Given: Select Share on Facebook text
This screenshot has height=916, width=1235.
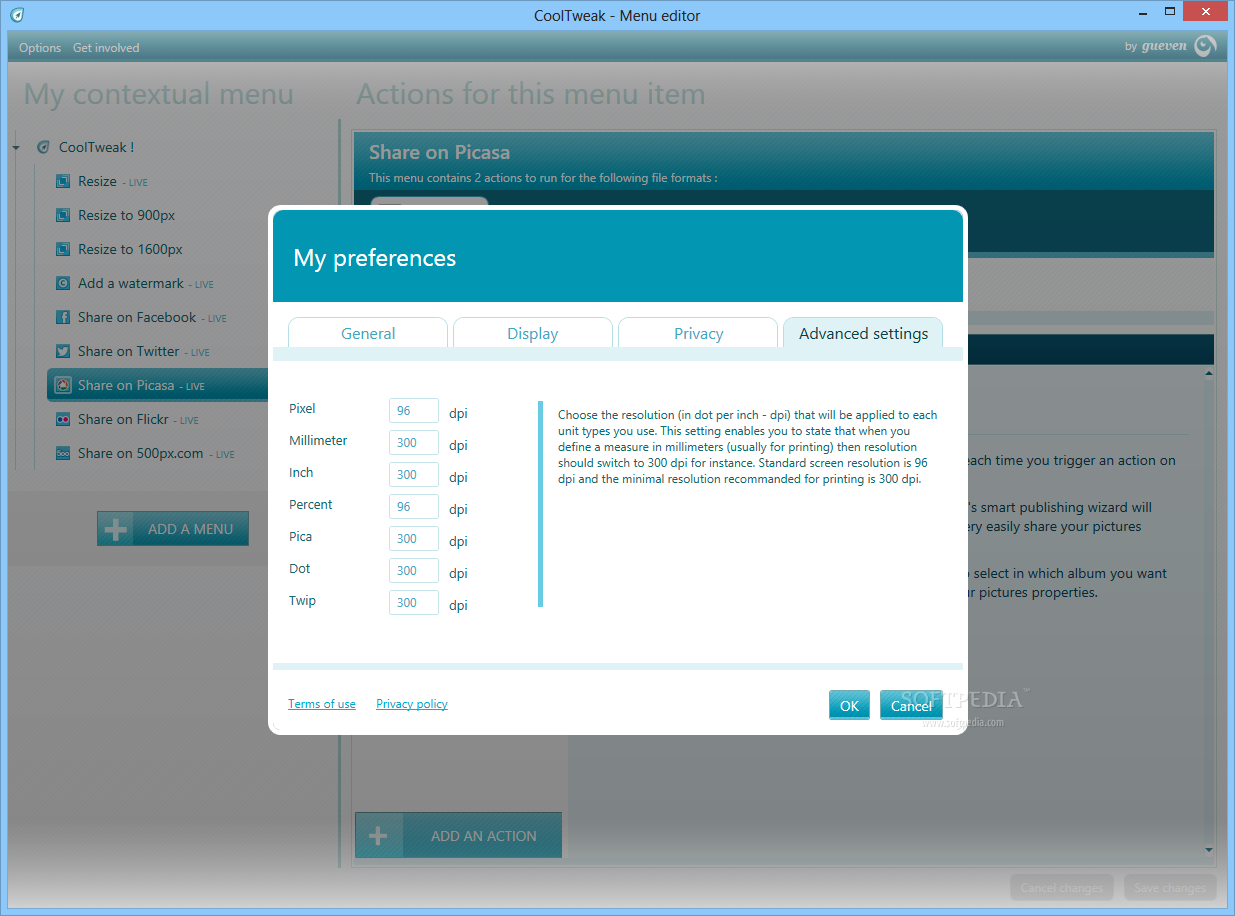Looking at the screenshot, I should tap(137, 317).
